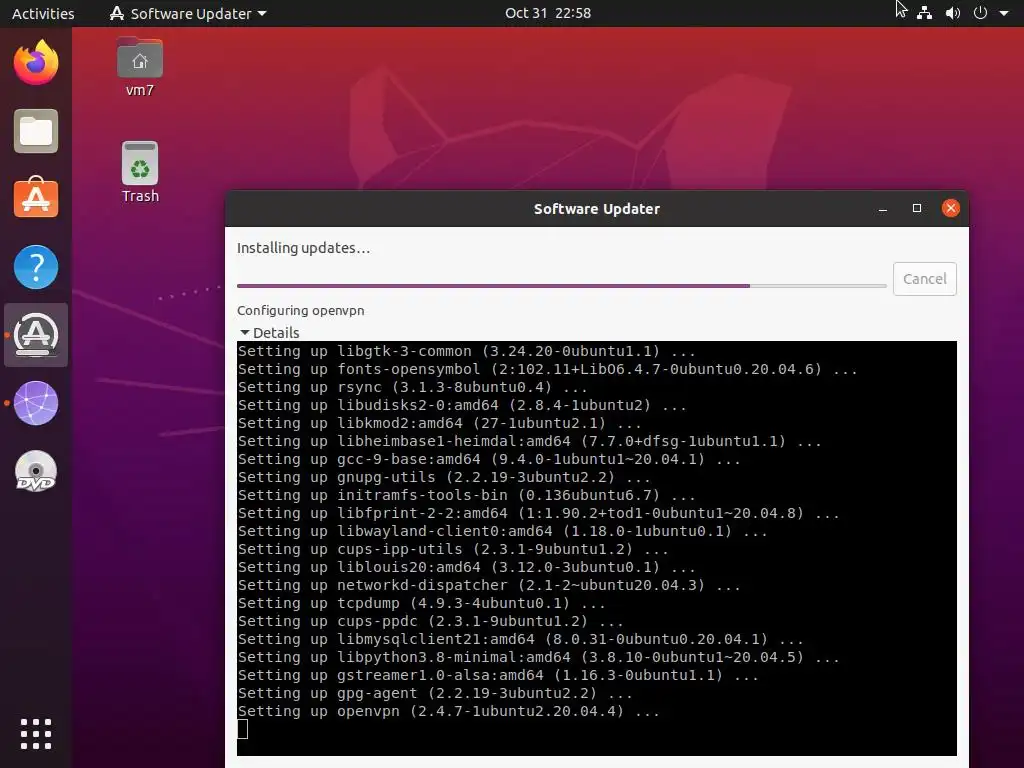Open the Files manager in dock
1024x768 pixels.
tap(36, 131)
